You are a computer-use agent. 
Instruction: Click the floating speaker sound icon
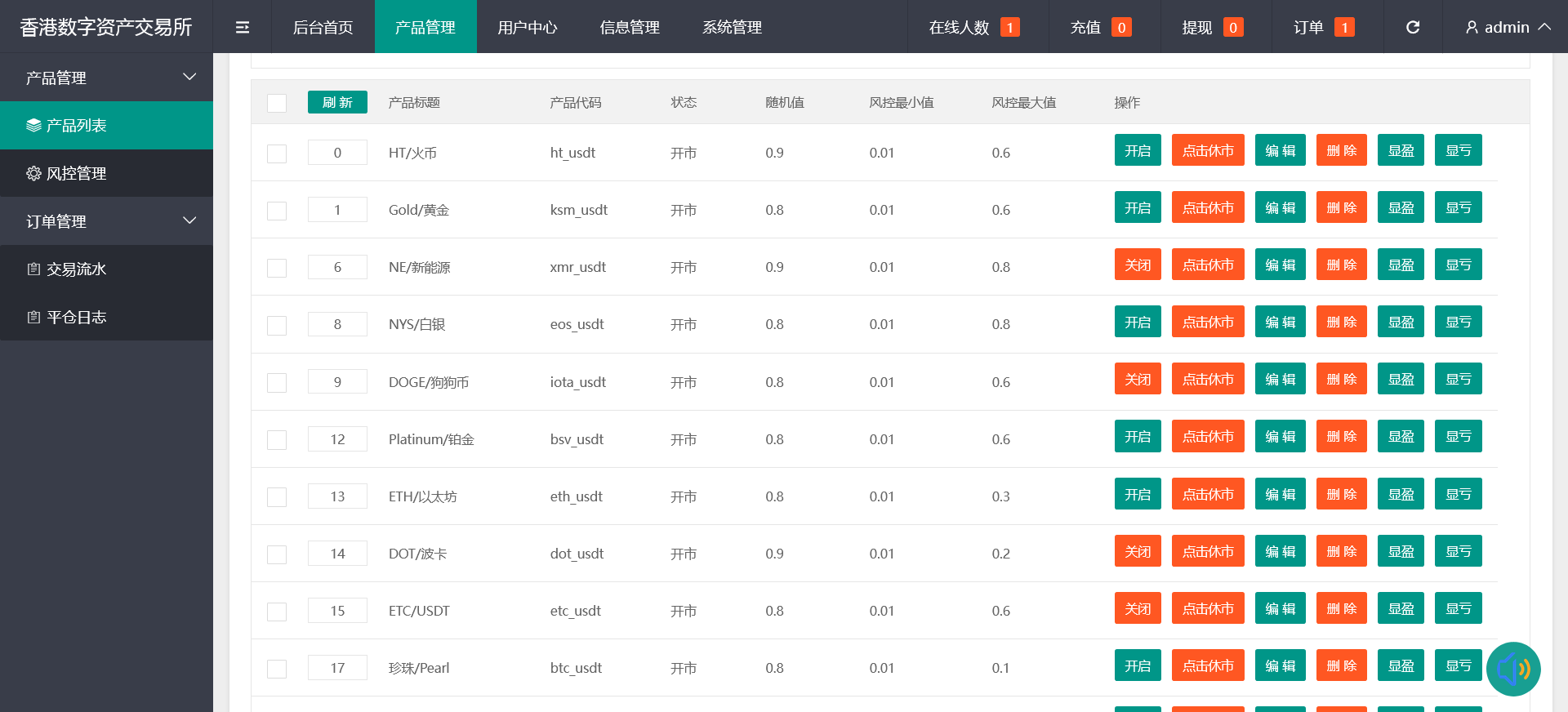[x=1512, y=669]
